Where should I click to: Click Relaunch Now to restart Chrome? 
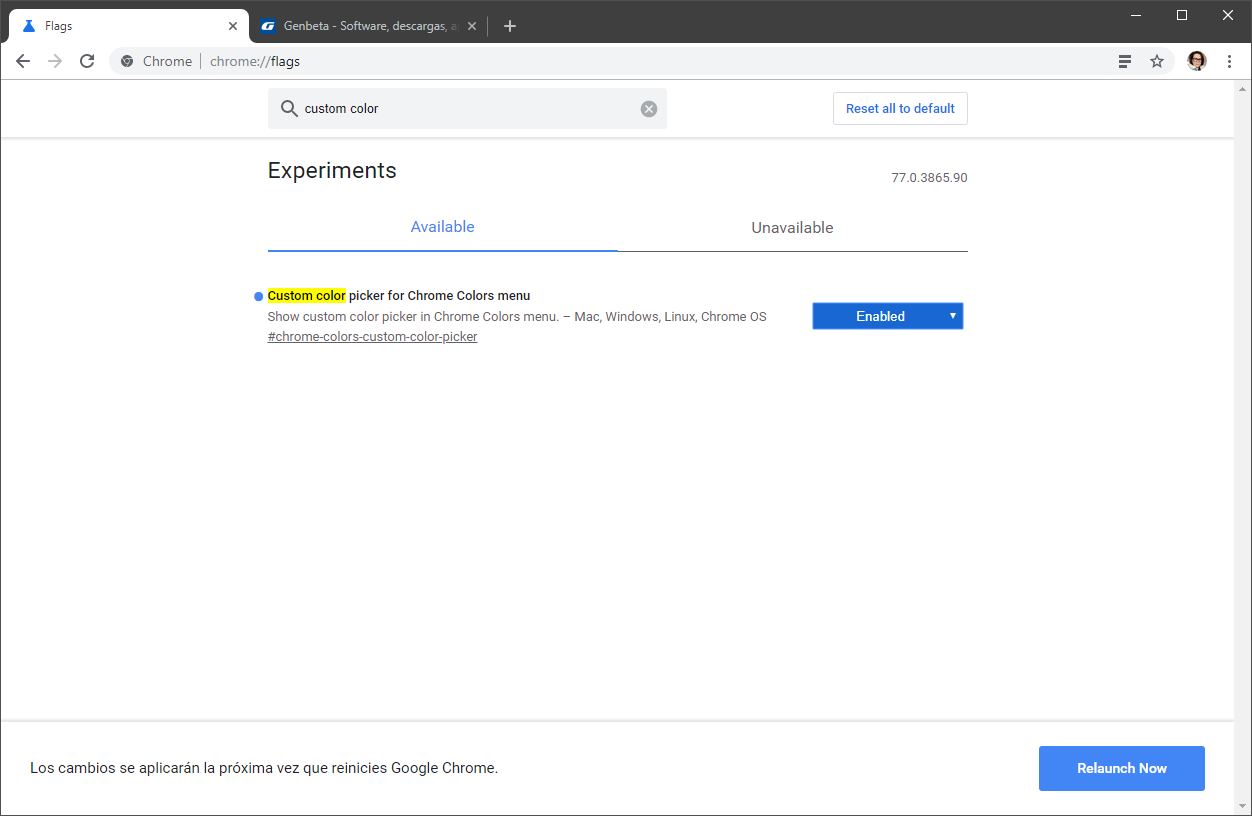pyautogui.click(x=1121, y=768)
